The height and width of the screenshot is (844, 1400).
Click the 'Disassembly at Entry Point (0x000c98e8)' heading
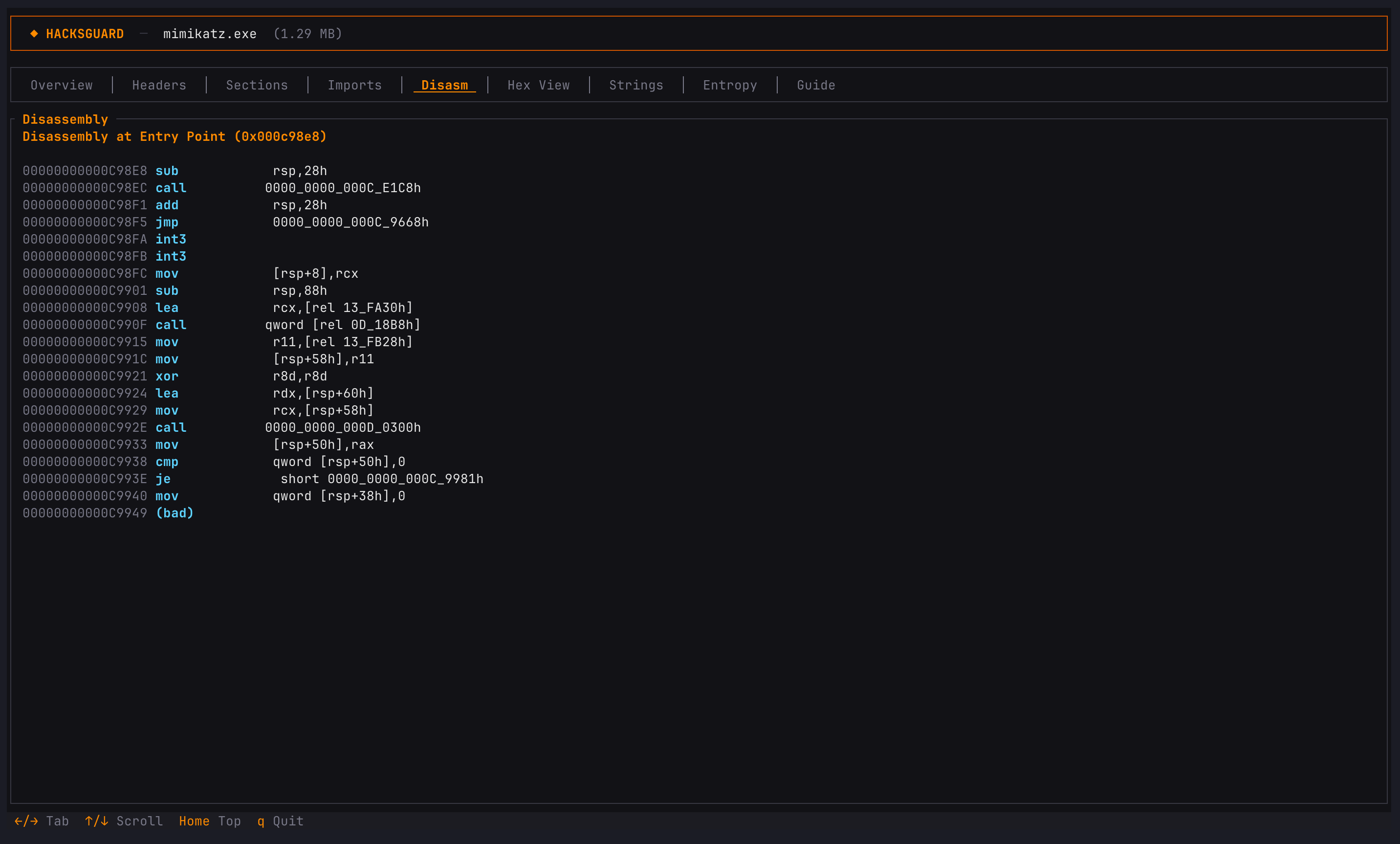click(x=175, y=137)
